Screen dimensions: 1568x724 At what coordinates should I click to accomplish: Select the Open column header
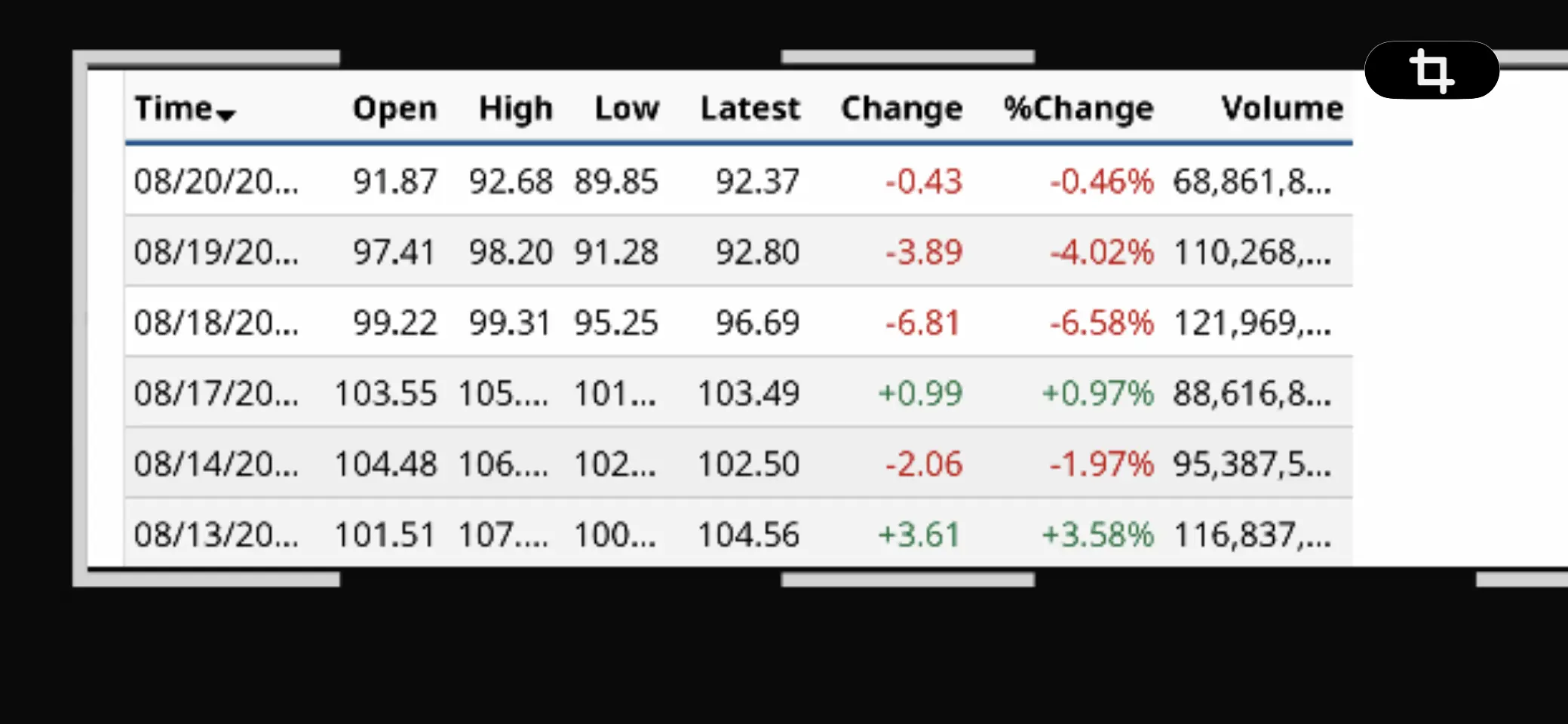(394, 109)
